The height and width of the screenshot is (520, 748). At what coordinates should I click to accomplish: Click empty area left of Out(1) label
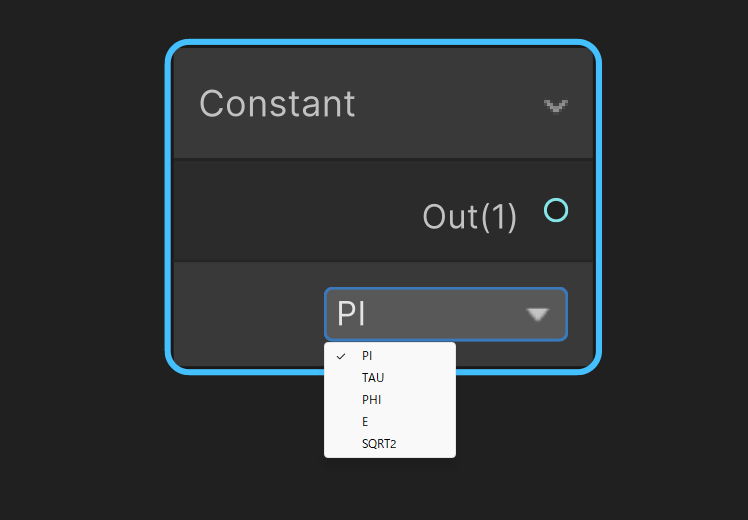(296, 211)
